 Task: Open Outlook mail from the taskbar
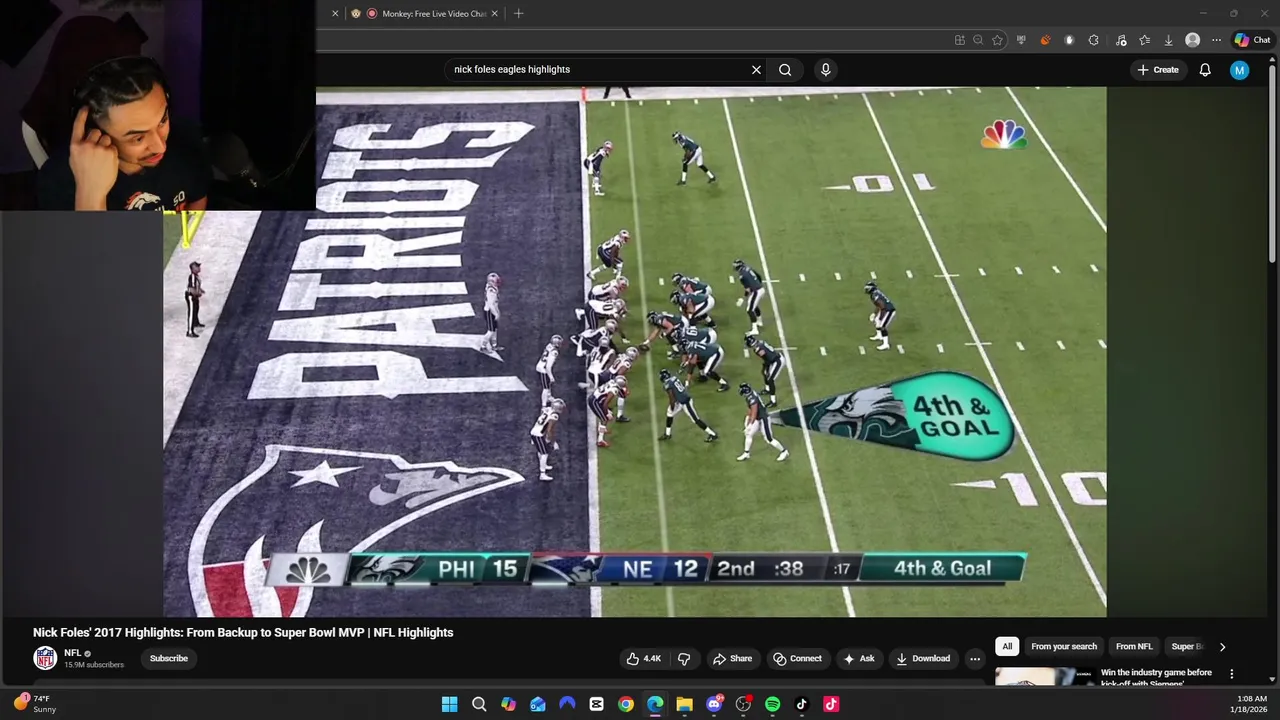538,704
